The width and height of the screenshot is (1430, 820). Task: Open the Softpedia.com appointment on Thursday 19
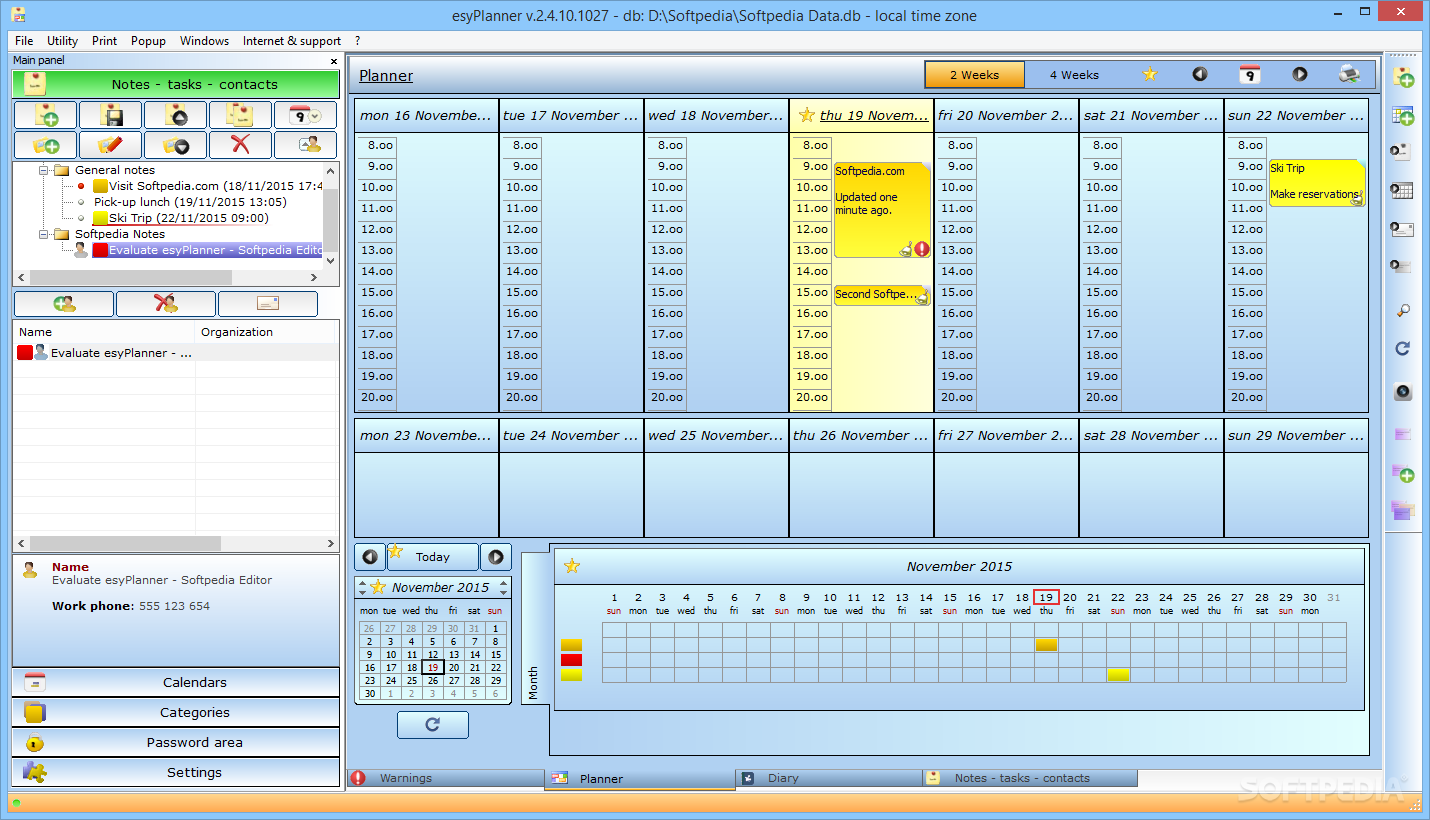(881, 210)
